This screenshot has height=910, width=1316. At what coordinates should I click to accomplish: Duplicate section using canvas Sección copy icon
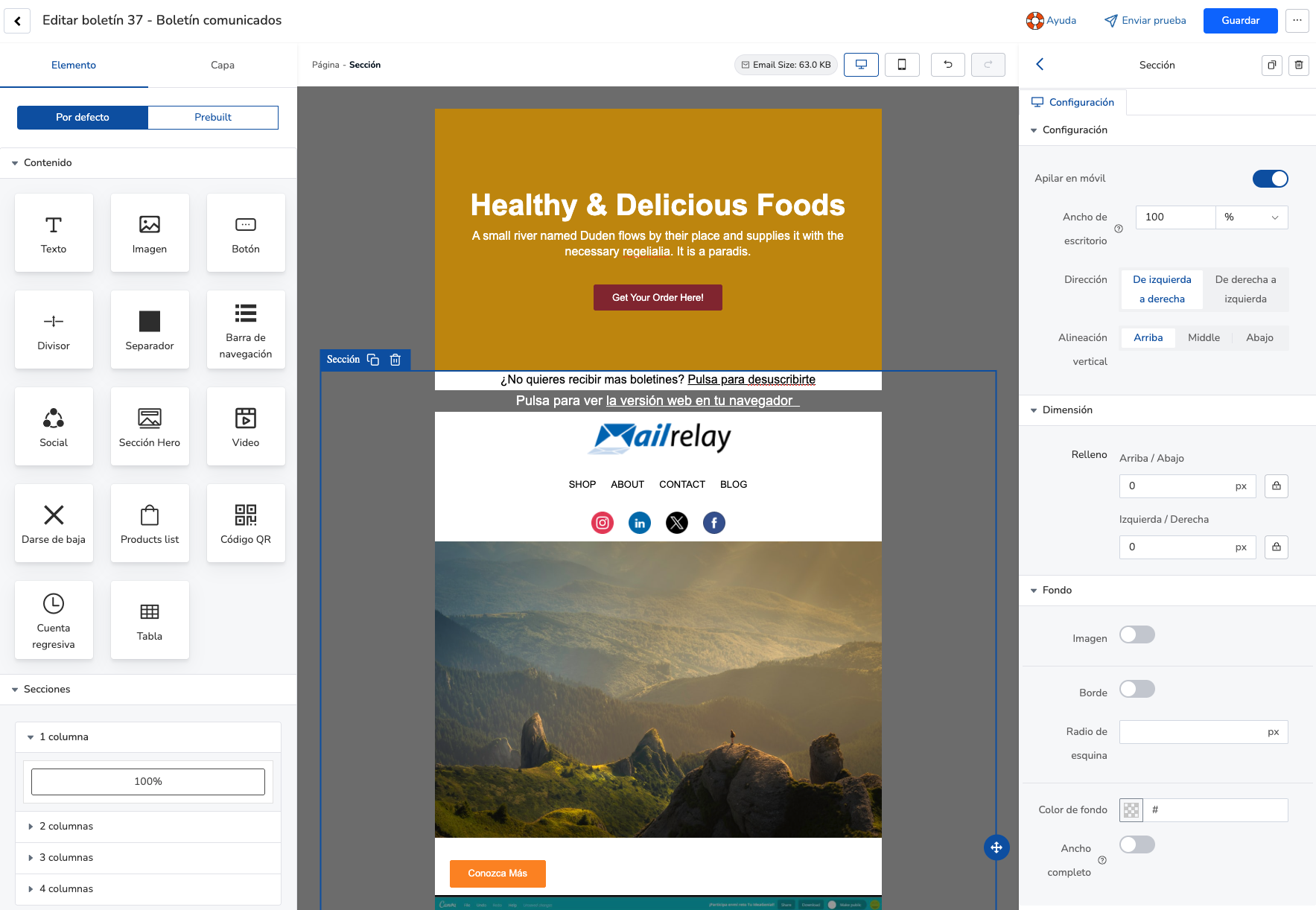373,360
